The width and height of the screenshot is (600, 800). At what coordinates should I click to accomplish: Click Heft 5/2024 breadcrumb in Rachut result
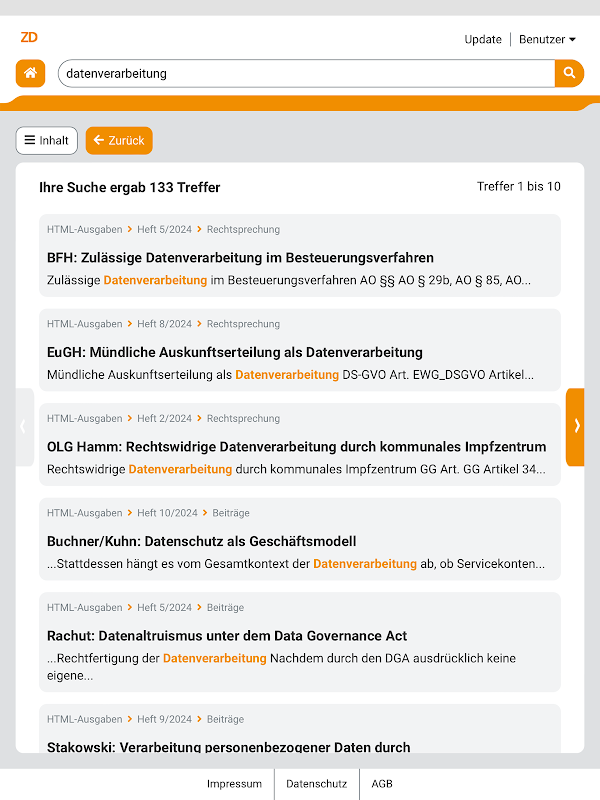(x=164, y=608)
